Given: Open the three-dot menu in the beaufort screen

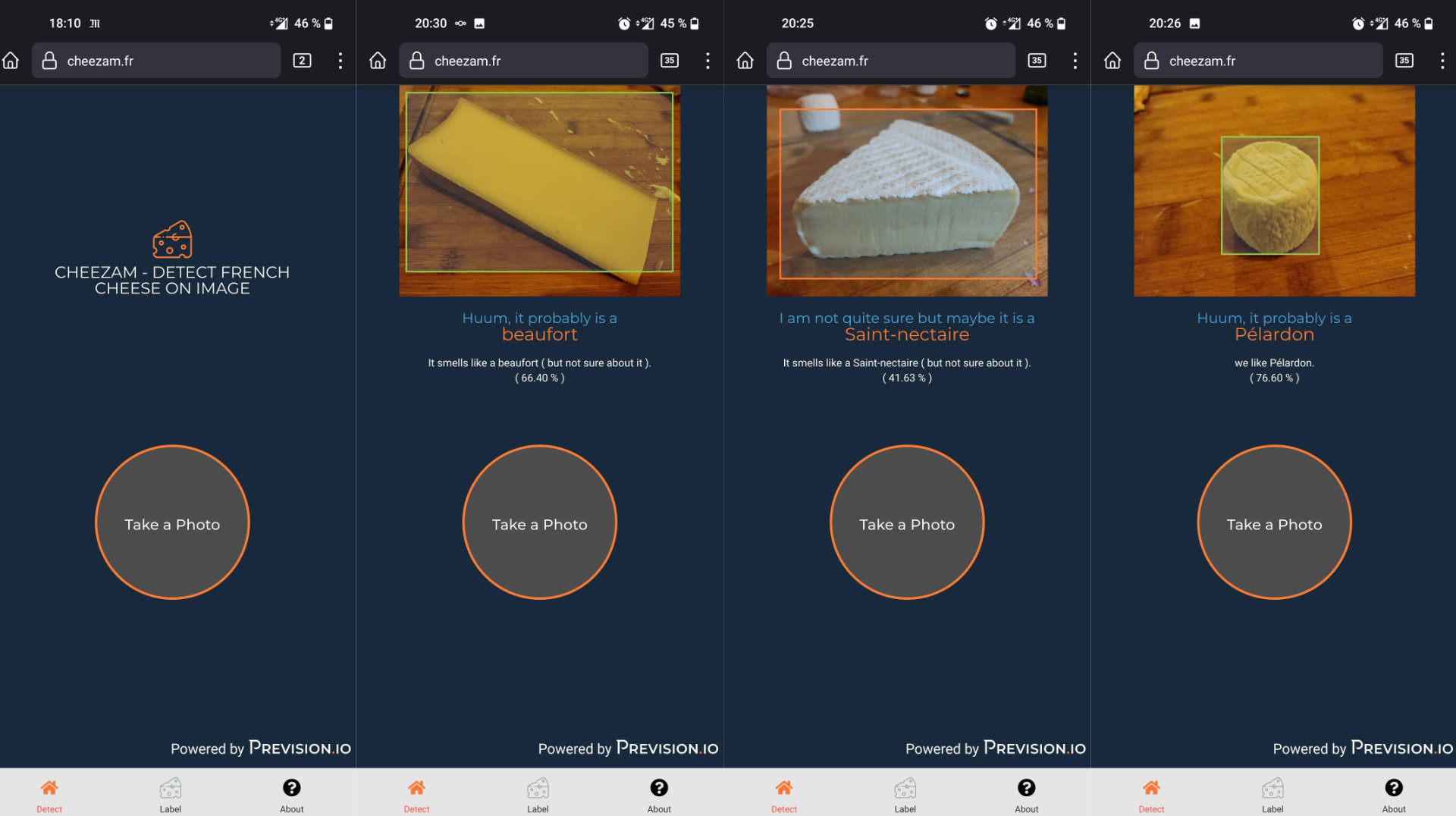Looking at the screenshot, I should tap(708, 61).
